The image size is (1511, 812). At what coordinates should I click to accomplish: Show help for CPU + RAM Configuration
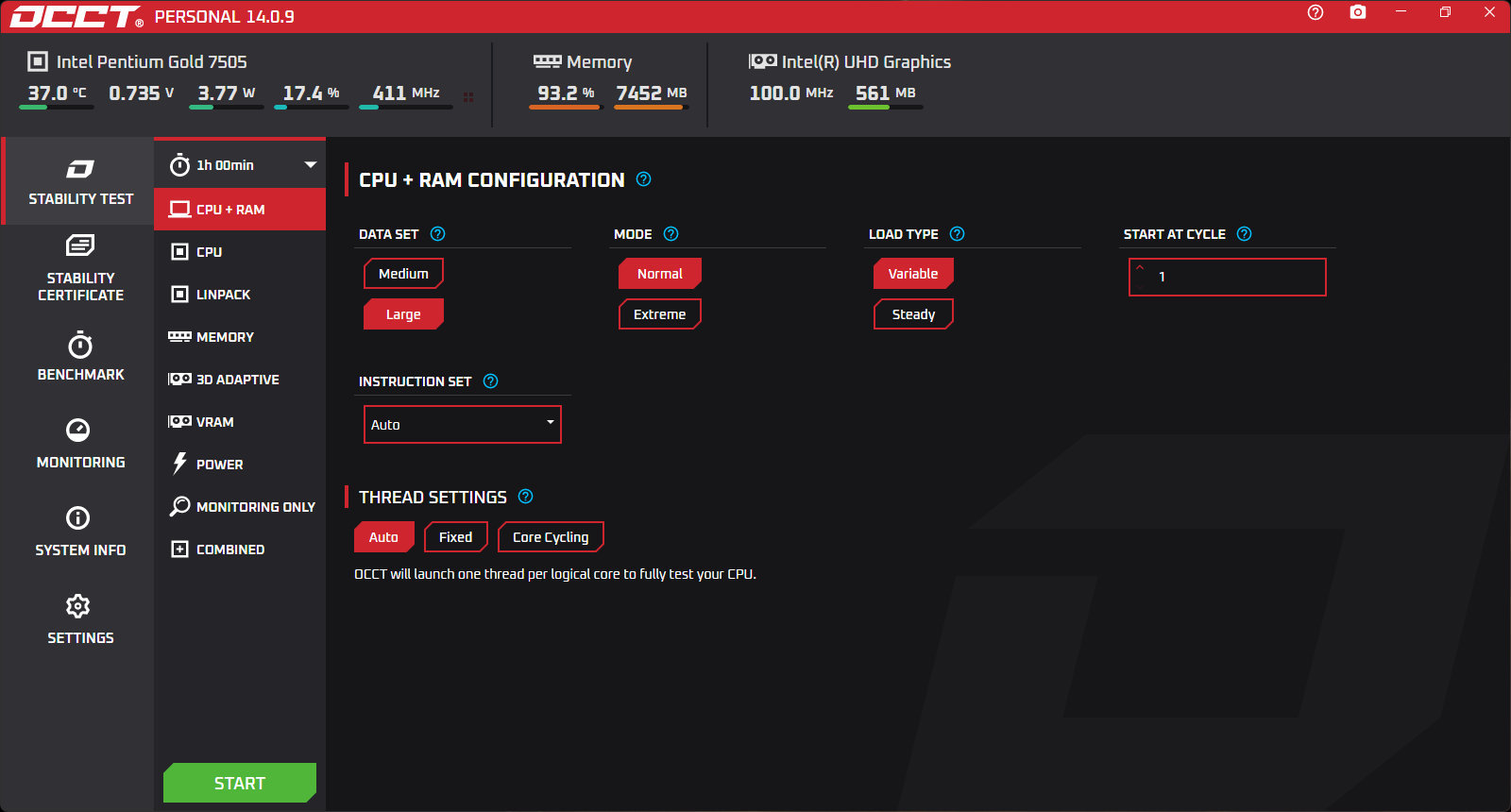643,179
